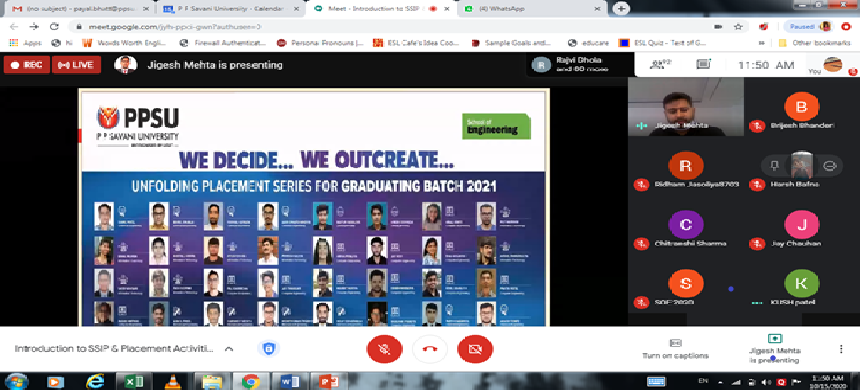Turn on captions

[x=675, y=349]
